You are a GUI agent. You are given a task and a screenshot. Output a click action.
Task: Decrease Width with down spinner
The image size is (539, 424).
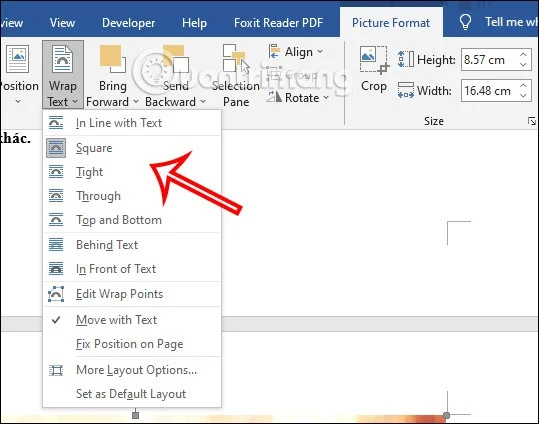pos(523,96)
